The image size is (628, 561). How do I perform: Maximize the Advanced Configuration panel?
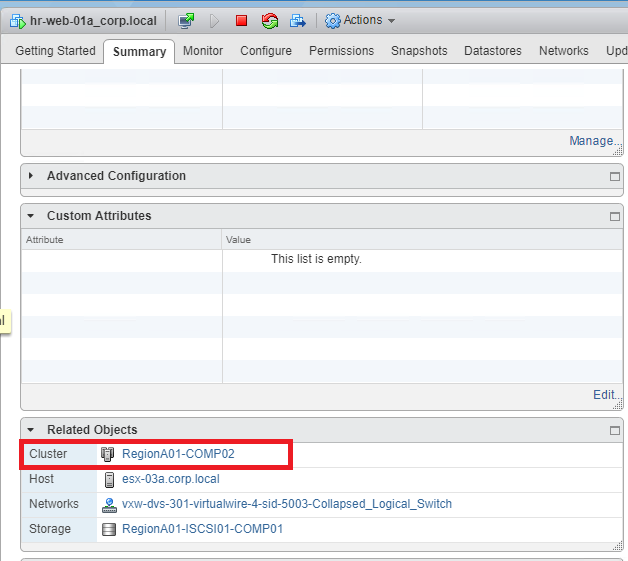(615, 176)
